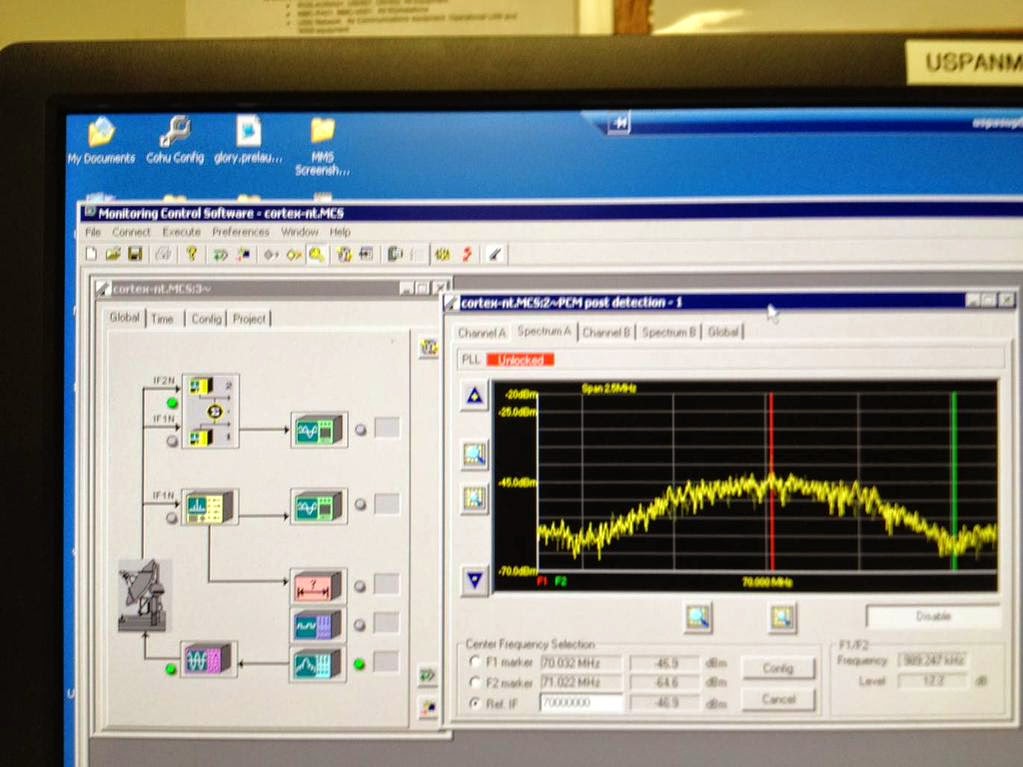Click the red F1 marker line

pos(771,483)
